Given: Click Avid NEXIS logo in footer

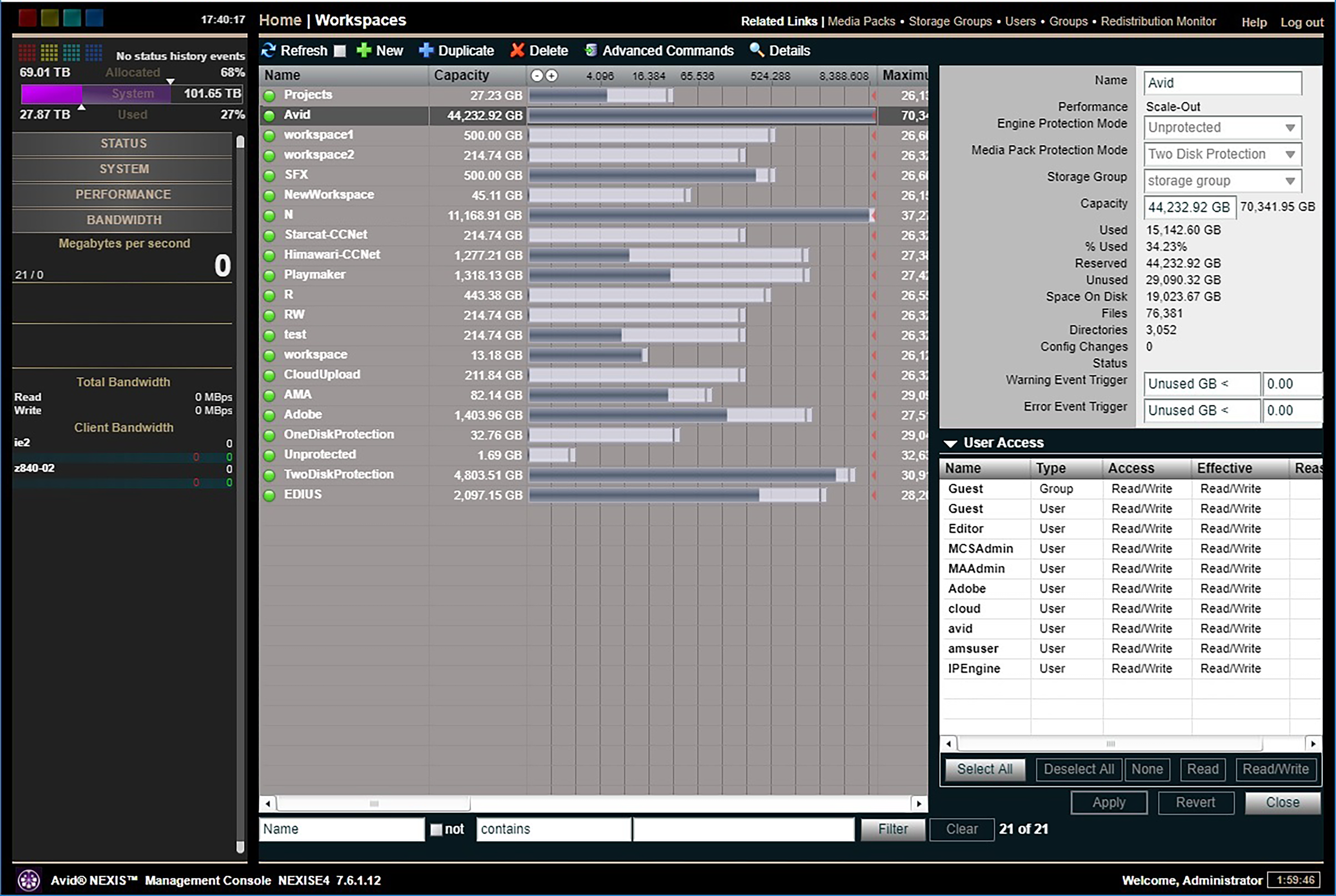Looking at the screenshot, I should [29, 880].
